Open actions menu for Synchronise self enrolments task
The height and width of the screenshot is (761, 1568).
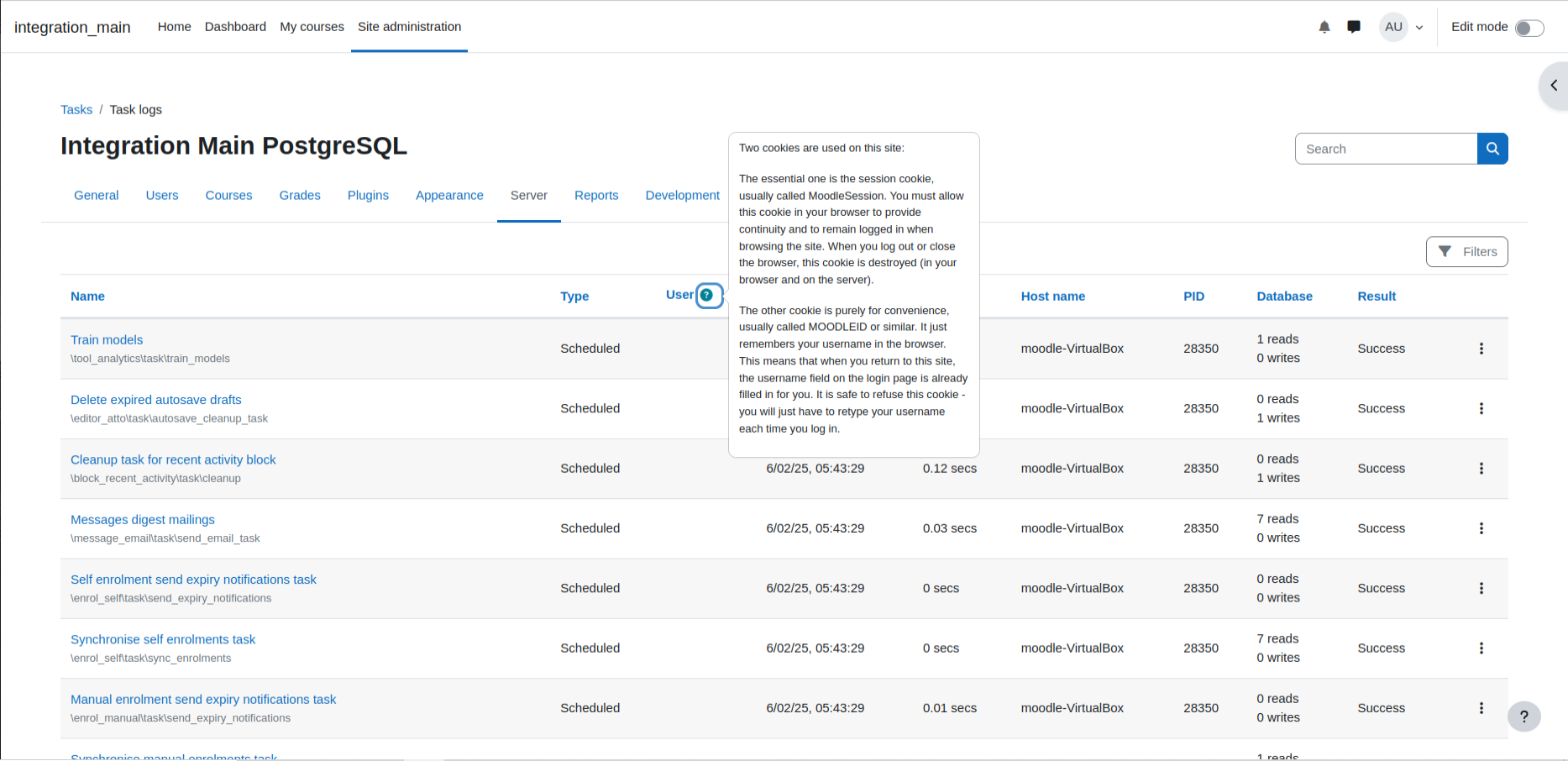point(1481,648)
